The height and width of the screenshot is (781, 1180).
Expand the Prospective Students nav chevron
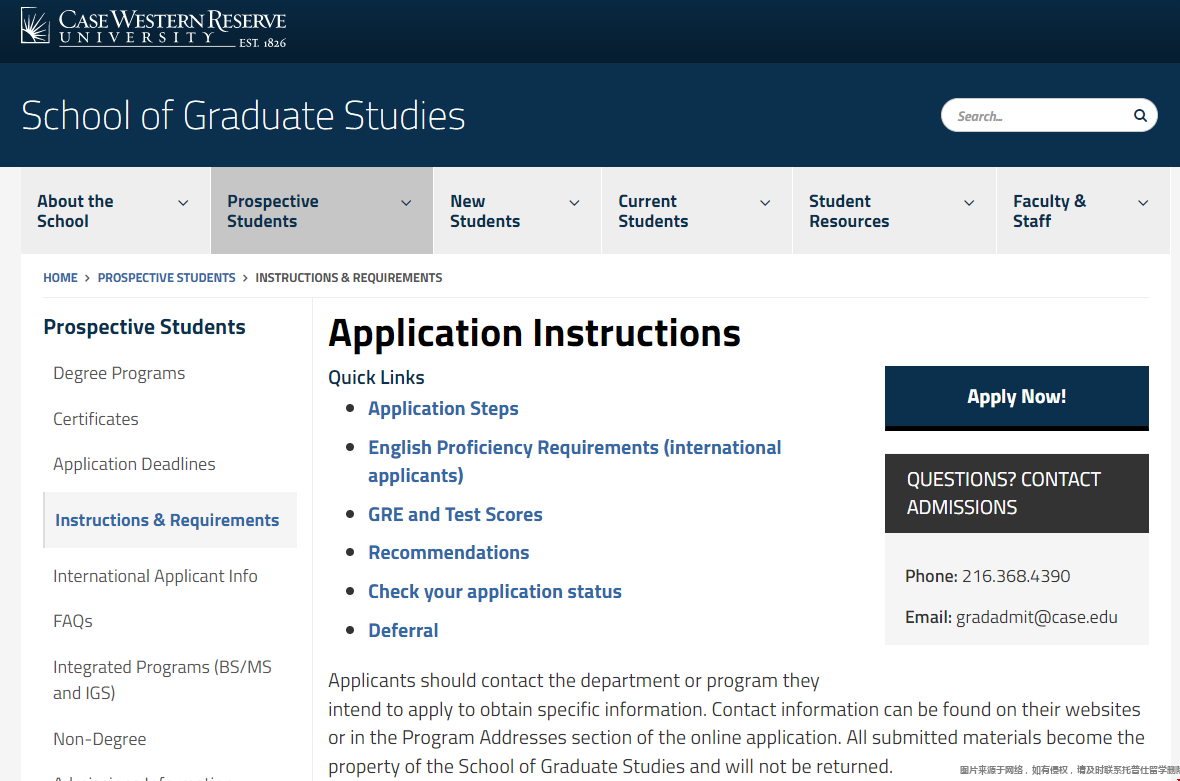pyautogui.click(x=406, y=202)
